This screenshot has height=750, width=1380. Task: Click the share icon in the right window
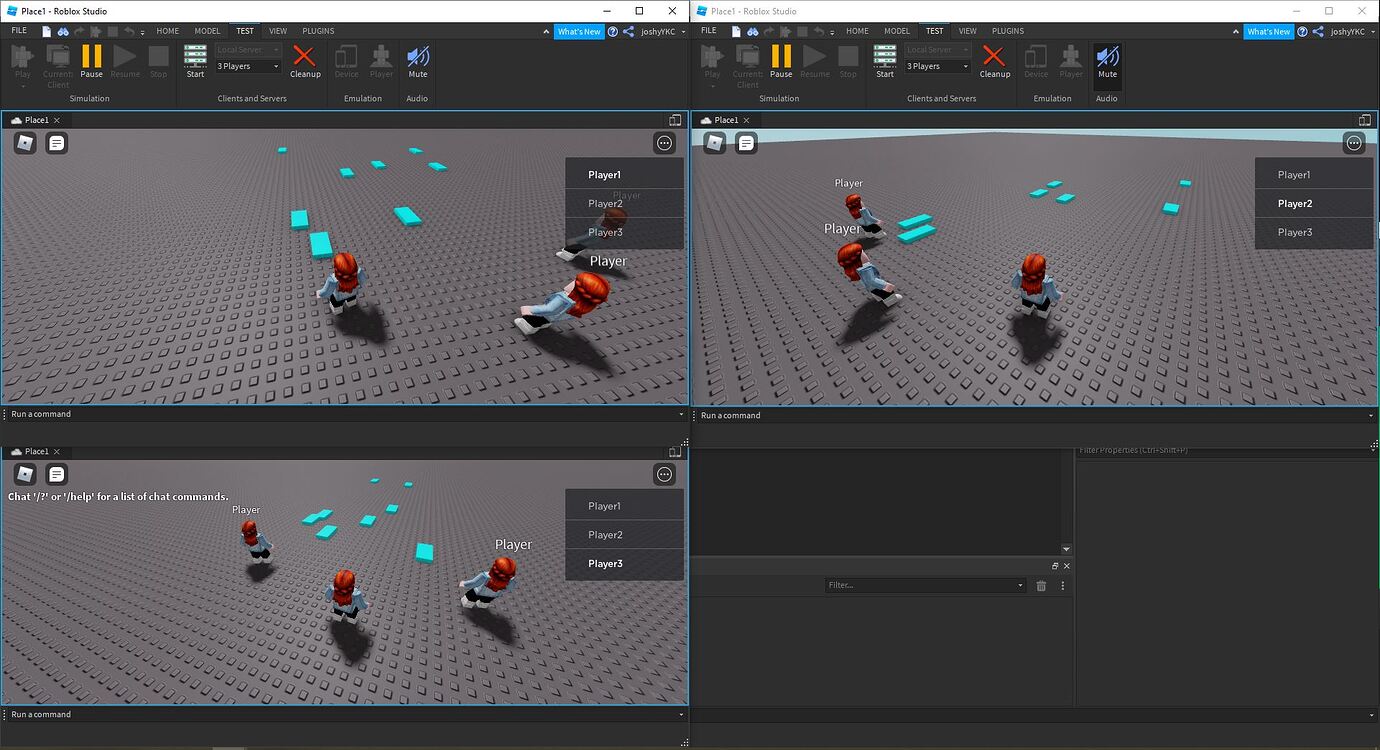[1318, 31]
